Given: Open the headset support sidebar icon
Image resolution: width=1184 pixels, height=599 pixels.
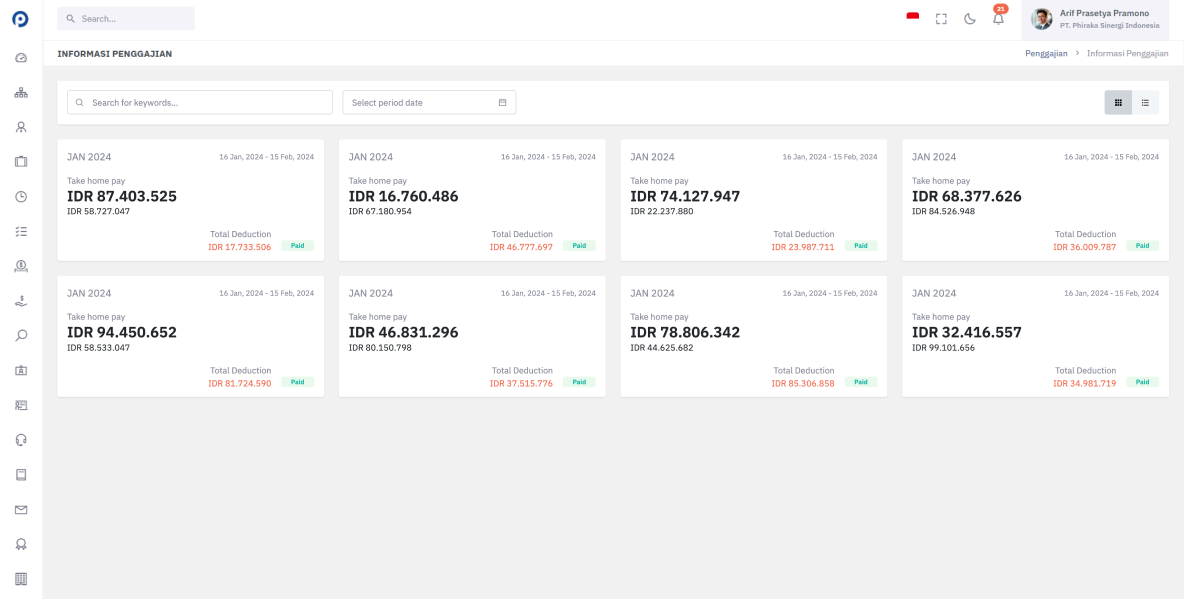Looking at the screenshot, I should tap(21, 440).
